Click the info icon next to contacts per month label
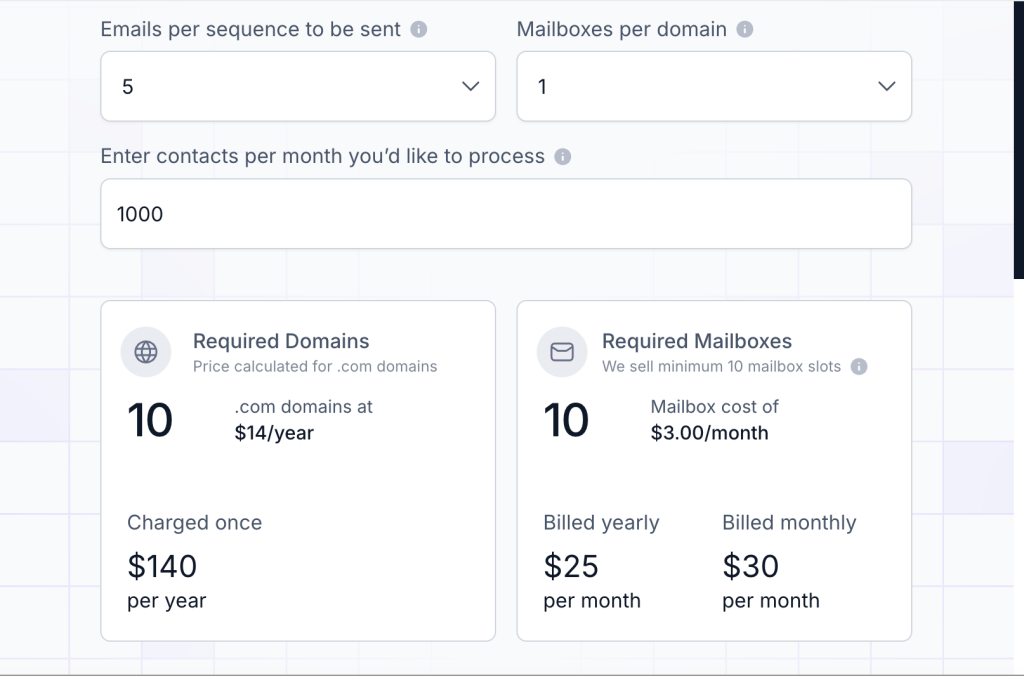Viewport: 1024px width, 676px height. (x=561, y=156)
